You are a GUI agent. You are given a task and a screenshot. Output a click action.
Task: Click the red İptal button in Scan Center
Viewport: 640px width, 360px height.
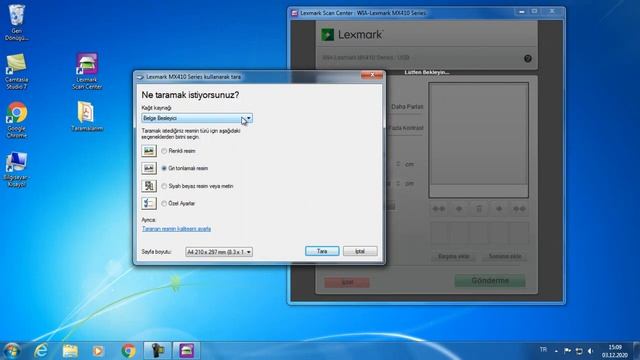pyautogui.click(x=347, y=282)
